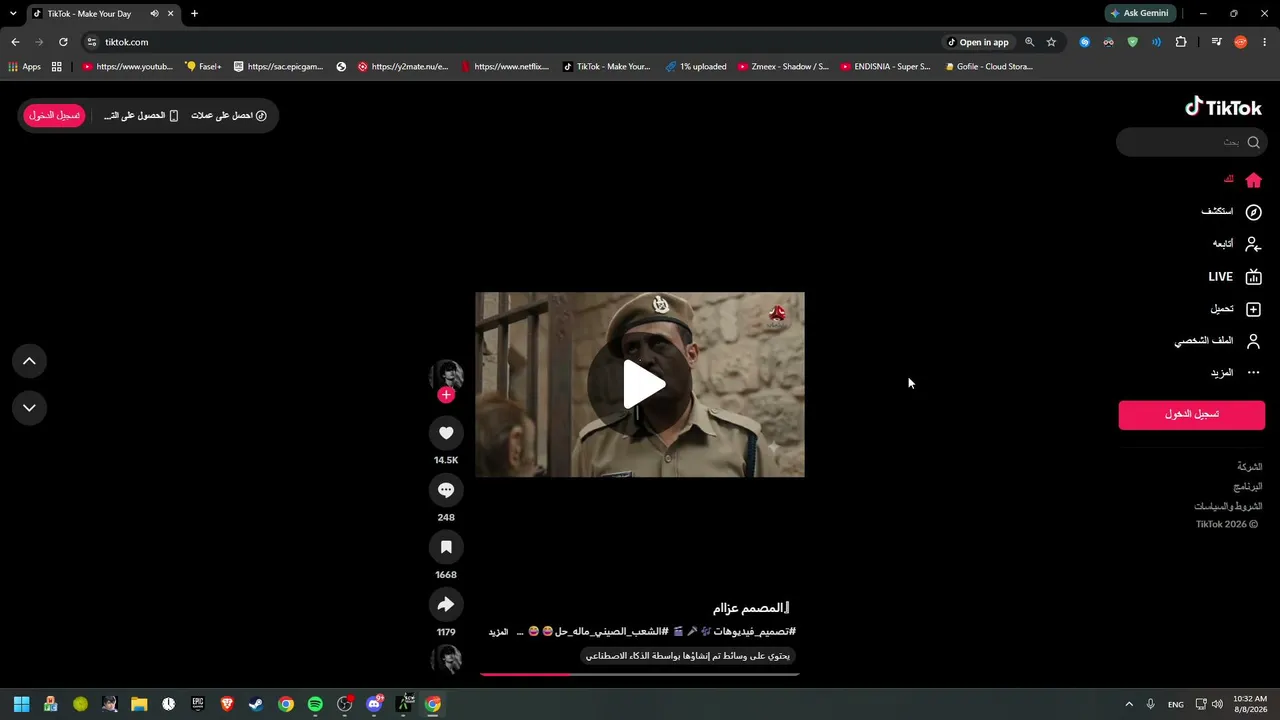The height and width of the screenshot is (720, 1280).
Task: Focus the TikTok search field
Action: pos(1191,142)
